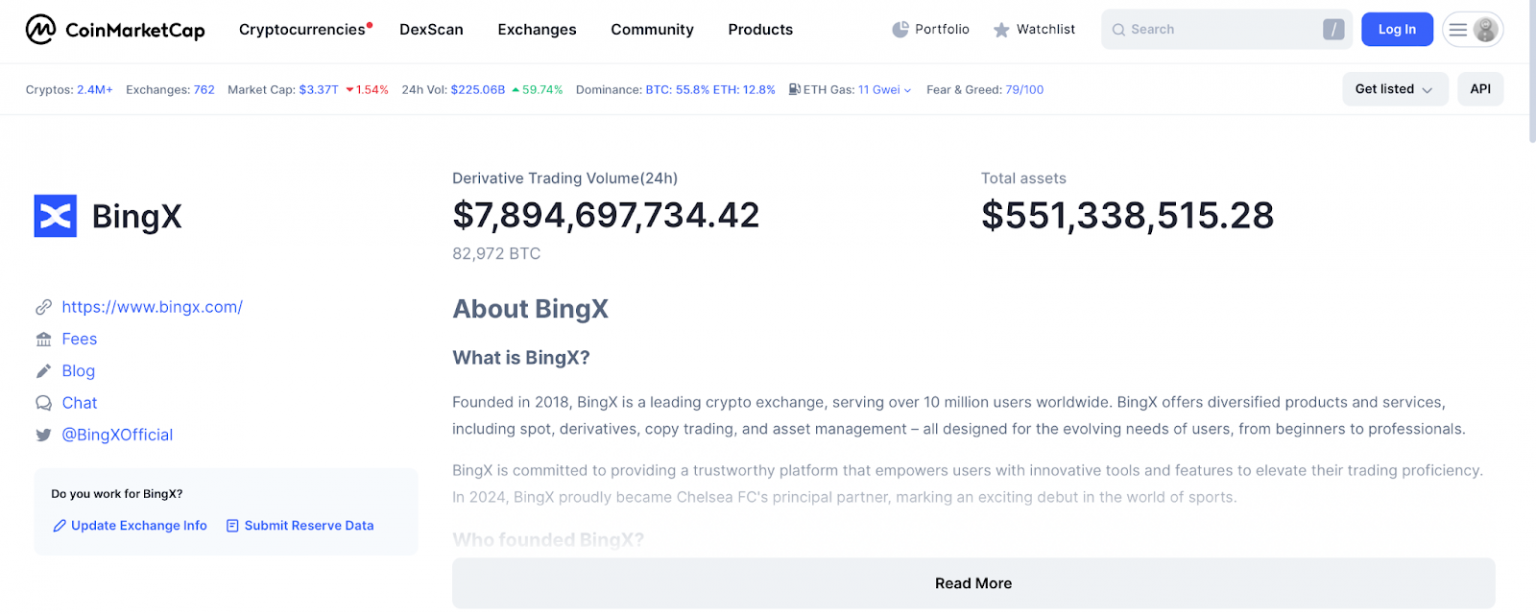Open the bingx.com website link
This screenshot has height=614, width=1536.
point(152,307)
